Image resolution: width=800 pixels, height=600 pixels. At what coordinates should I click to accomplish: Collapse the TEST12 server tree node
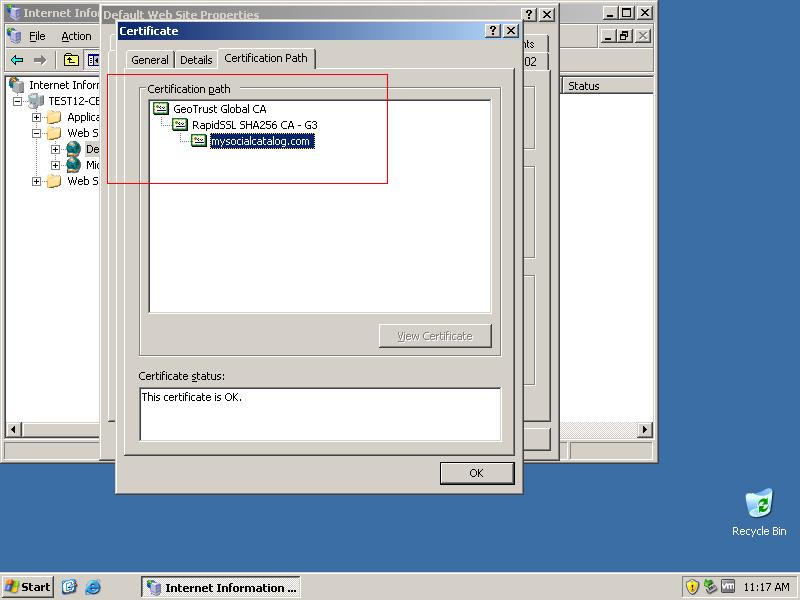pos(18,101)
